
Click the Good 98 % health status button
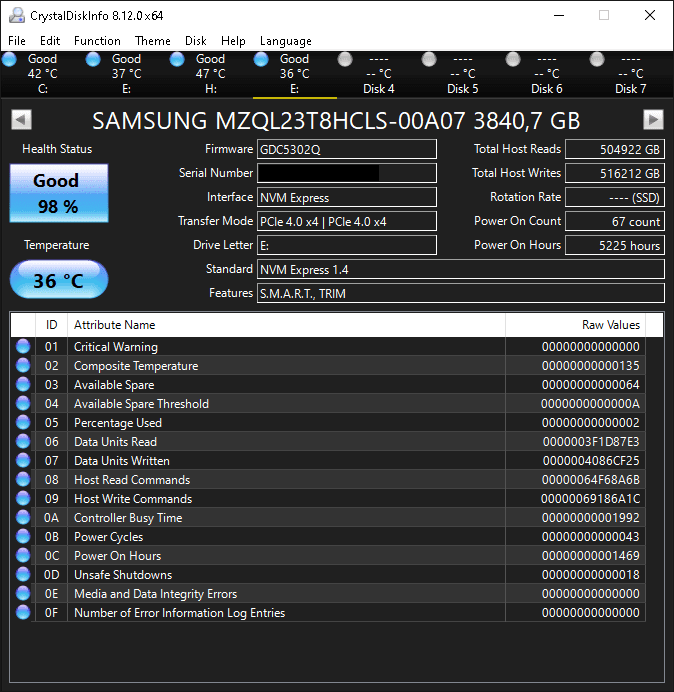(x=59, y=193)
